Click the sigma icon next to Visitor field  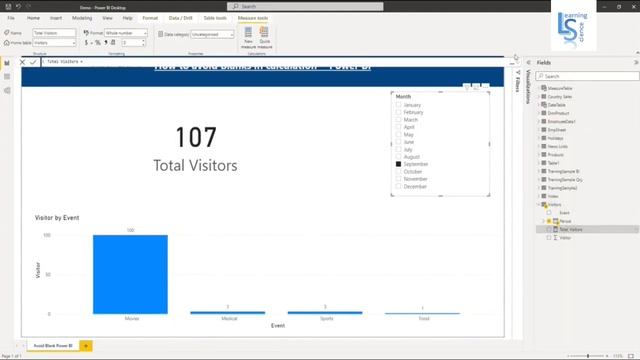point(556,238)
